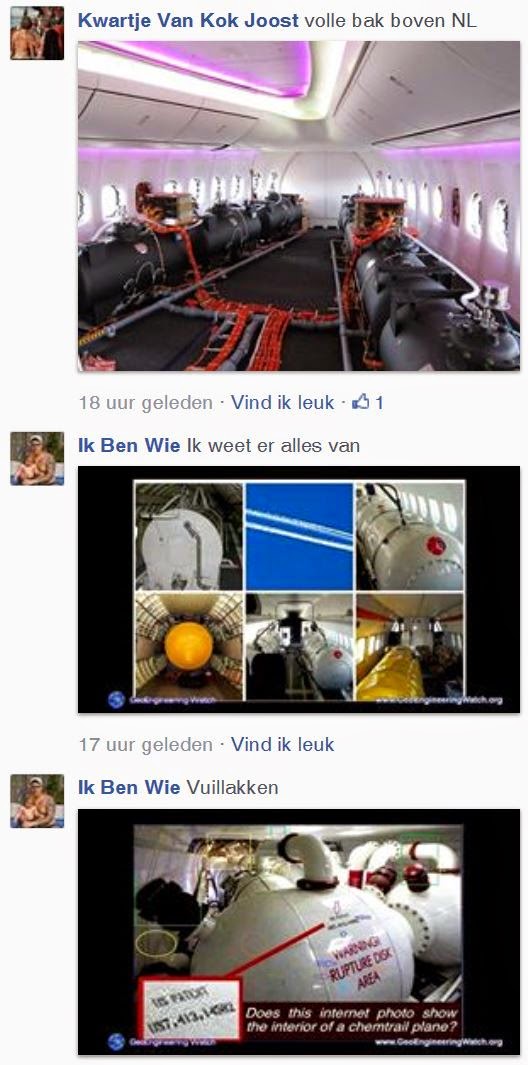
Task: Click the GeoEngineering Watch globe logo in collage
Action: coord(116,700)
